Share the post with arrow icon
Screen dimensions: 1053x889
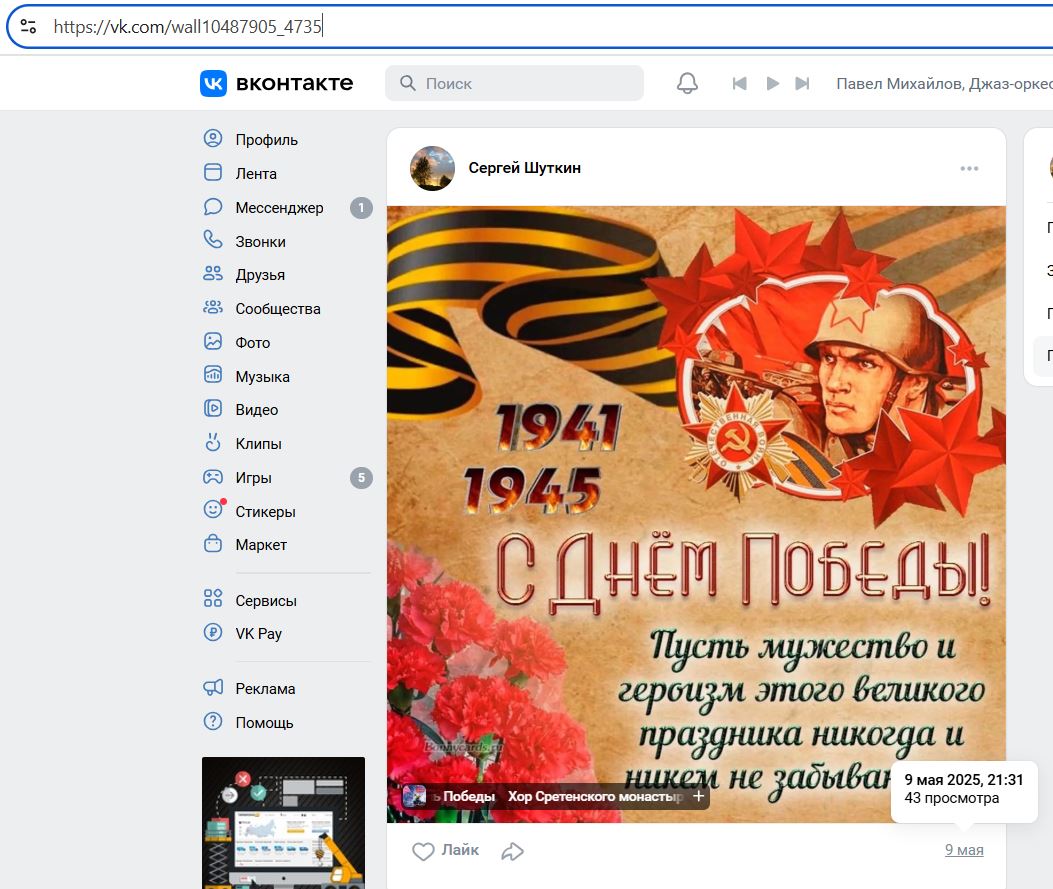(x=512, y=851)
